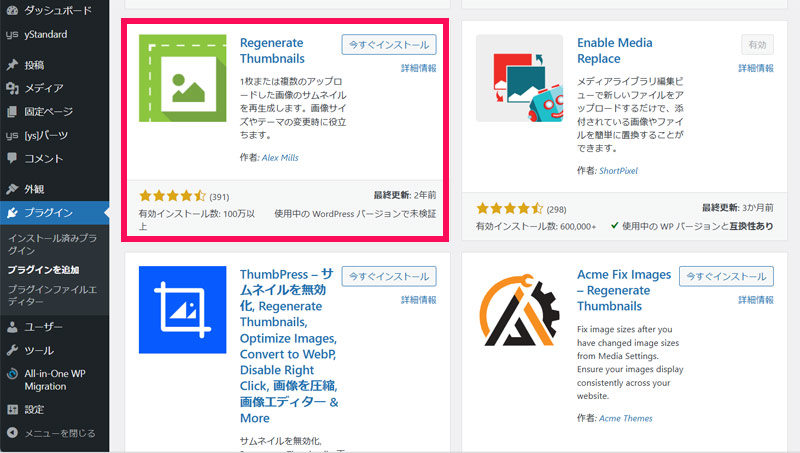Open Enable Media Replace title link

(x=614, y=51)
